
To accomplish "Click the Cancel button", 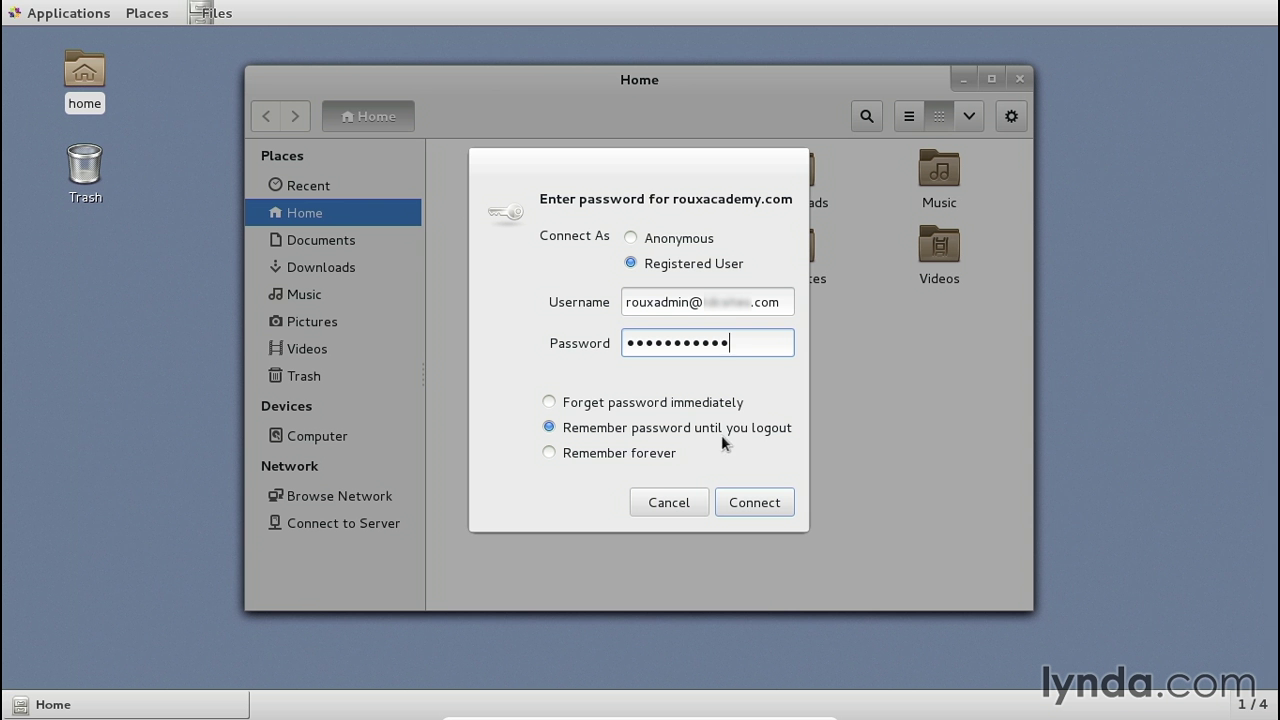I will (x=668, y=502).
